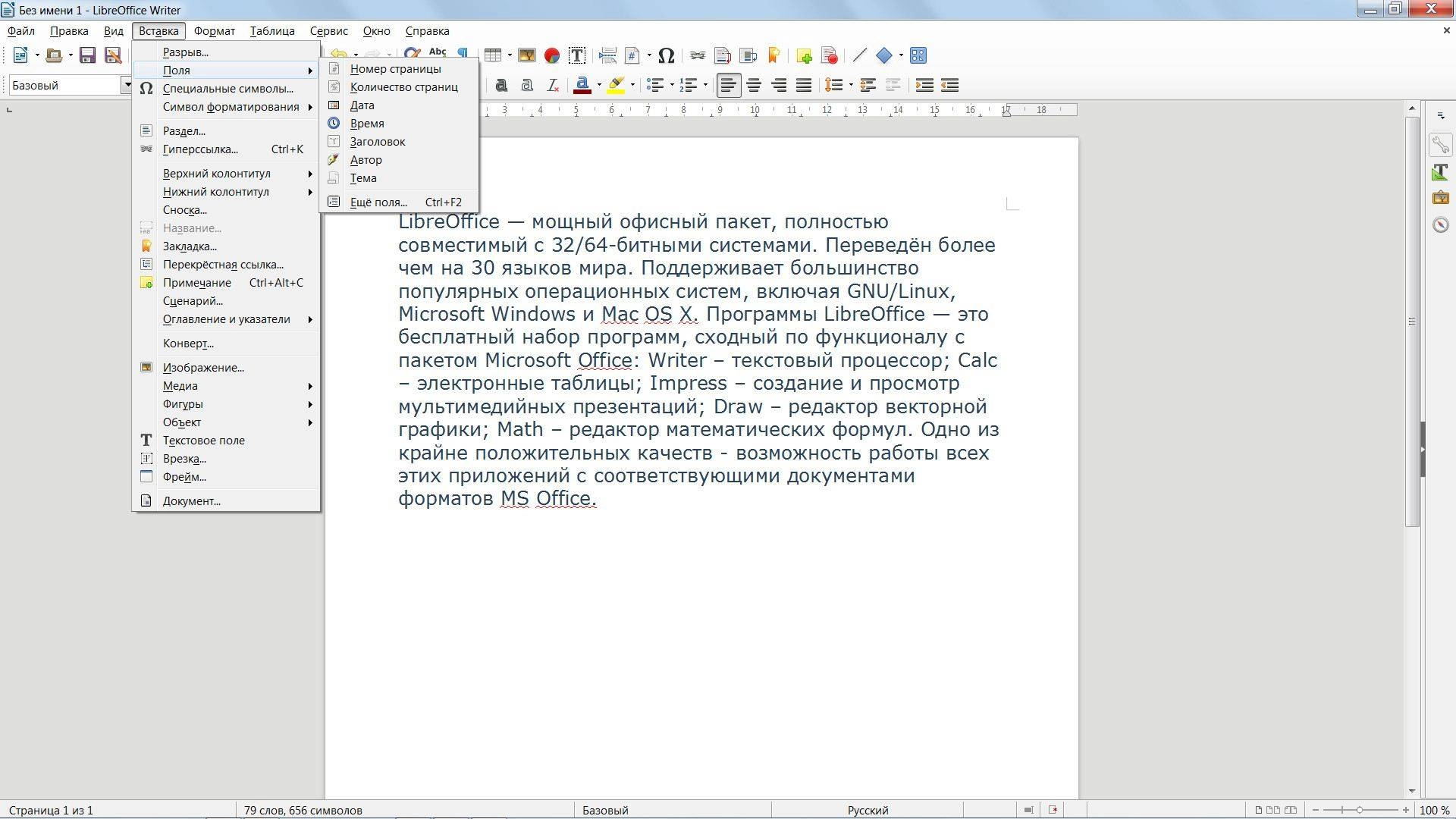
Task: Toggle bulleted list
Action: [654, 85]
